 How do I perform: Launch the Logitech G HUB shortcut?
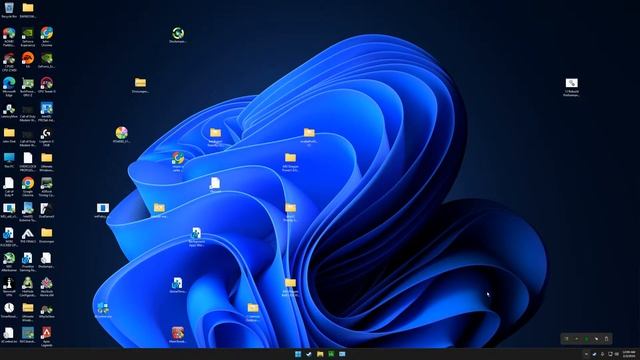click(x=47, y=136)
